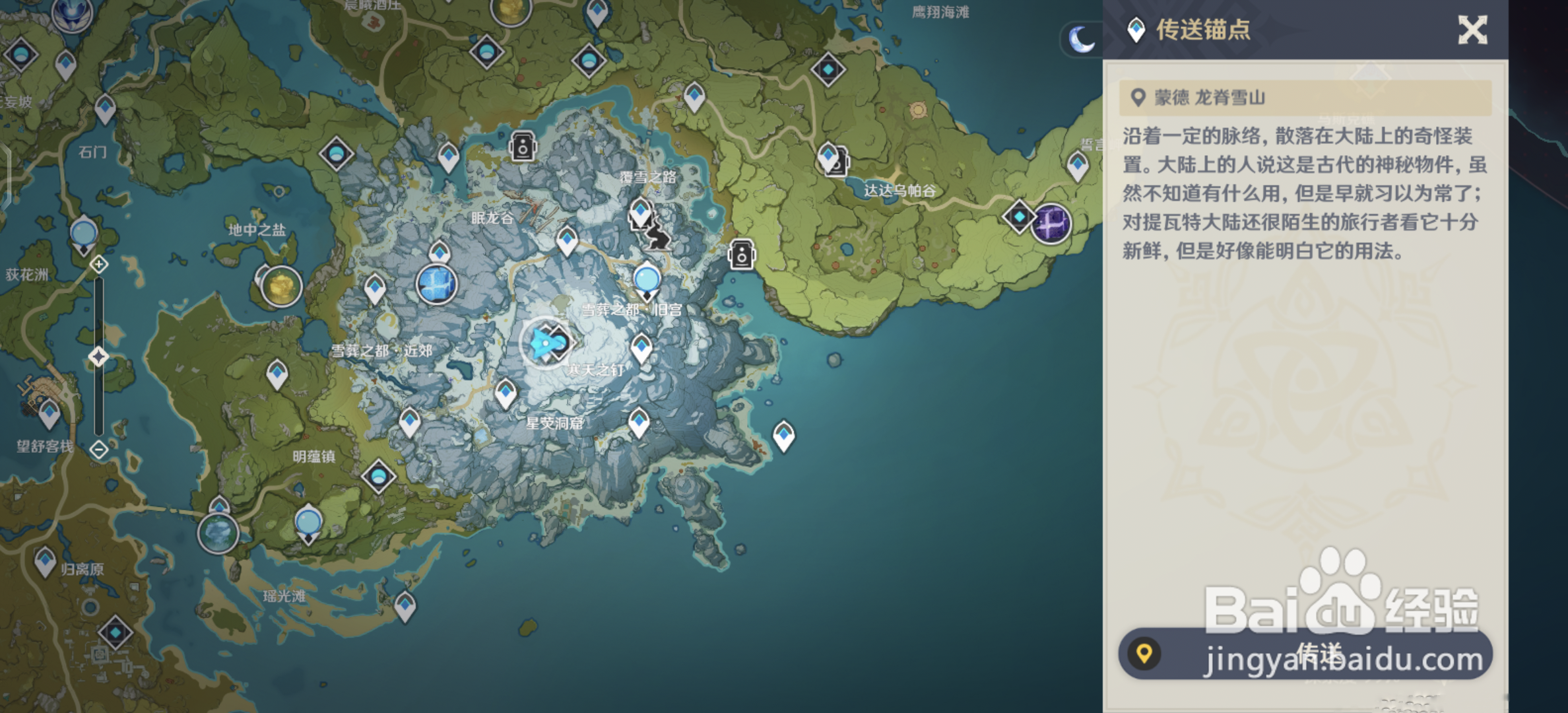
Task: Select the waypoint above 达达乌帕谷 label
Action: pos(828,158)
